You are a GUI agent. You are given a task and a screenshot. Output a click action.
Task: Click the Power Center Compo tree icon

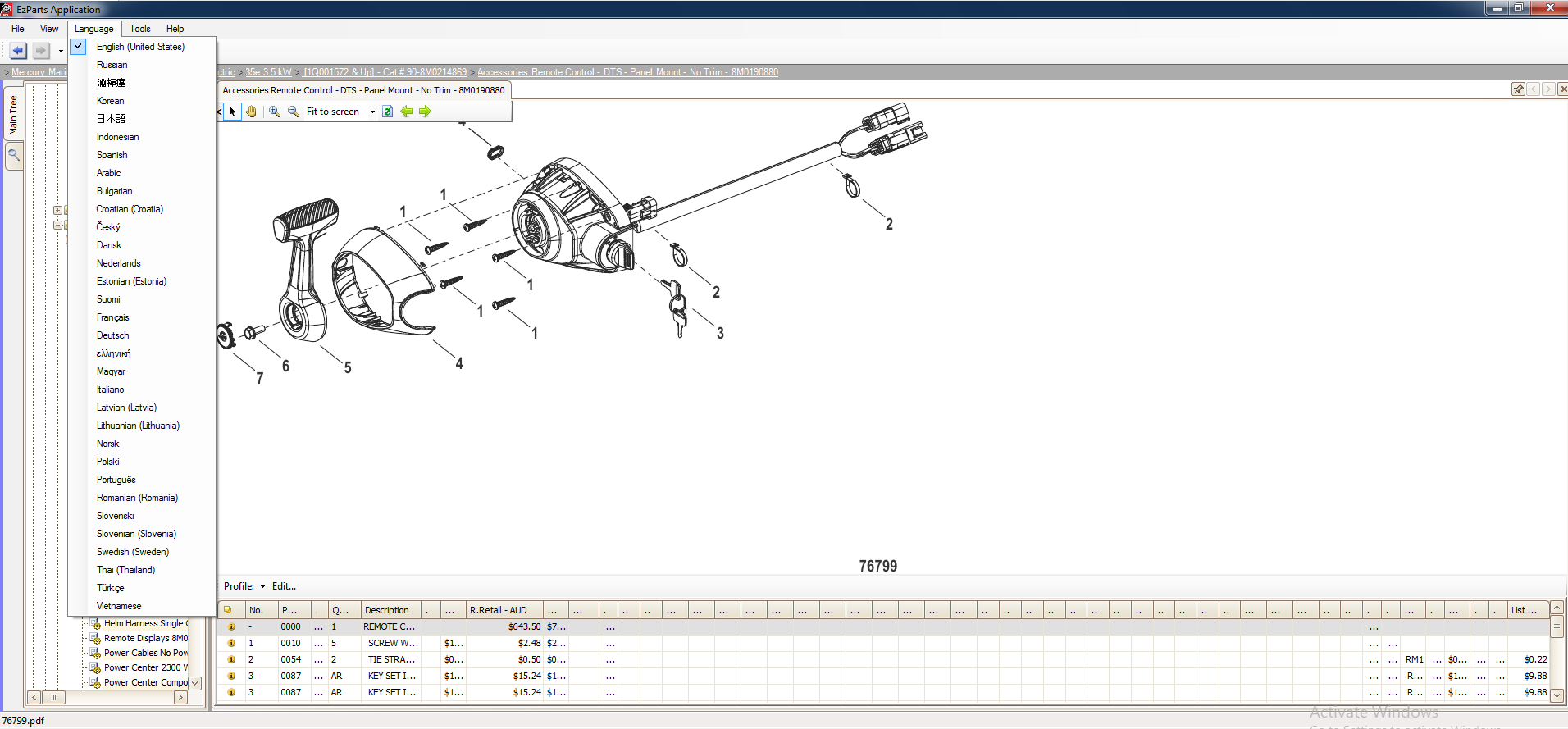coord(95,682)
